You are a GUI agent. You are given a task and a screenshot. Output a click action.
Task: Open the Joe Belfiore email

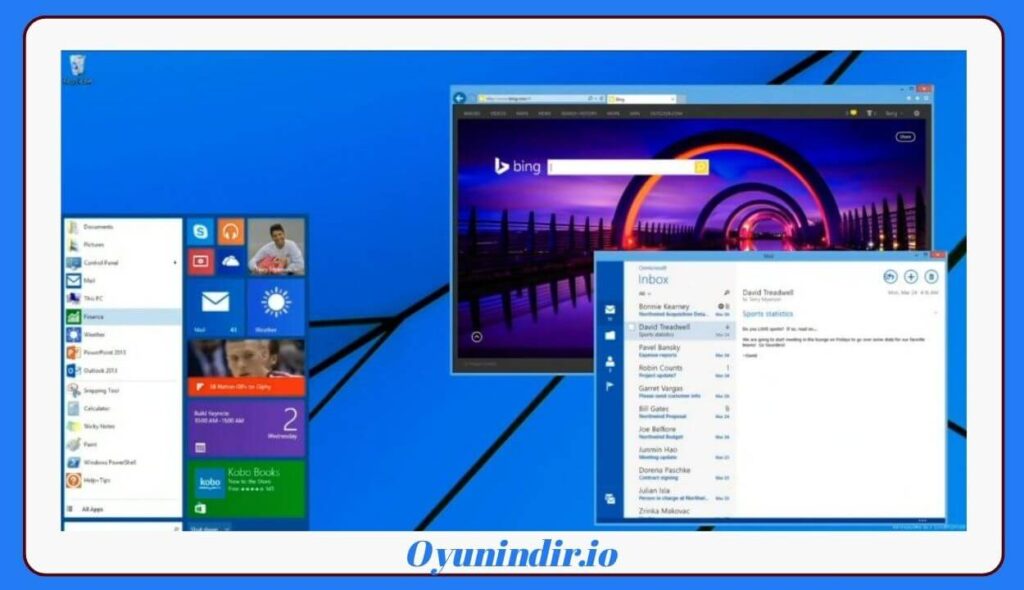(x=679, y=433)
